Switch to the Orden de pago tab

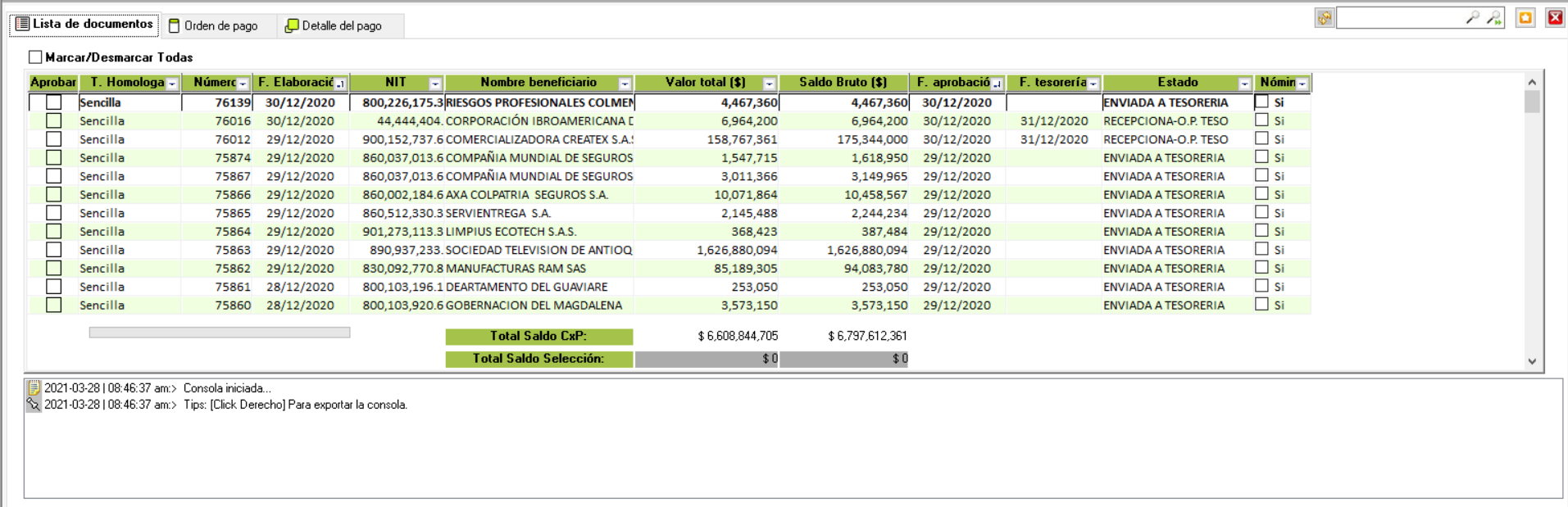[x=213, y=26]
